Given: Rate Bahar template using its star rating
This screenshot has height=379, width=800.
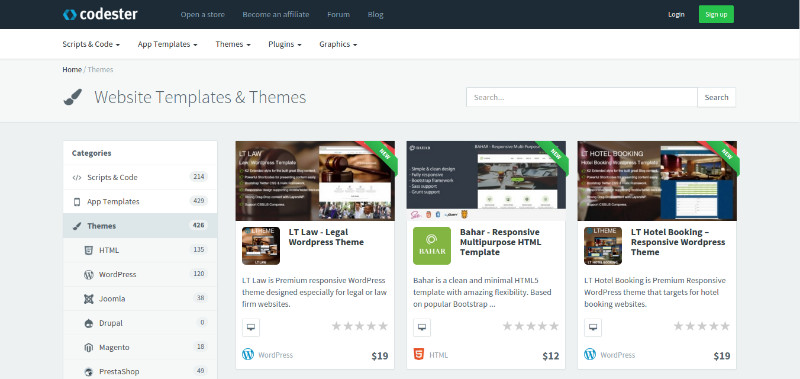Looking at the screenshot, I should tap(531, 326).
